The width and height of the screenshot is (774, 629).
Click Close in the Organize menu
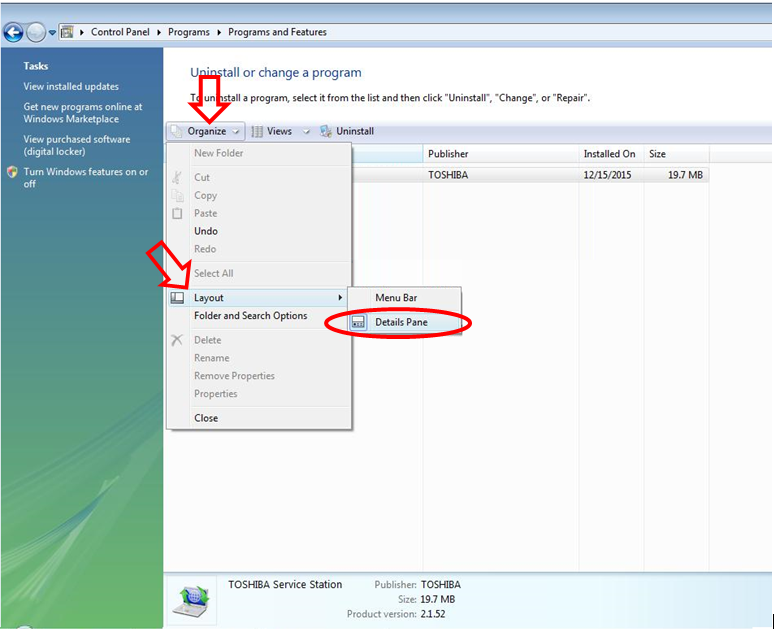click(x=206, y=418)
